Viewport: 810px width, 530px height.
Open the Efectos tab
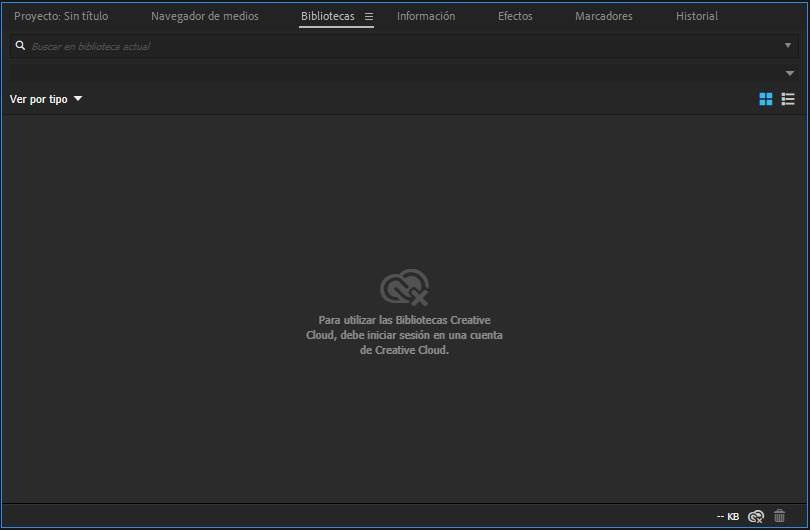[x=515, y=16]
